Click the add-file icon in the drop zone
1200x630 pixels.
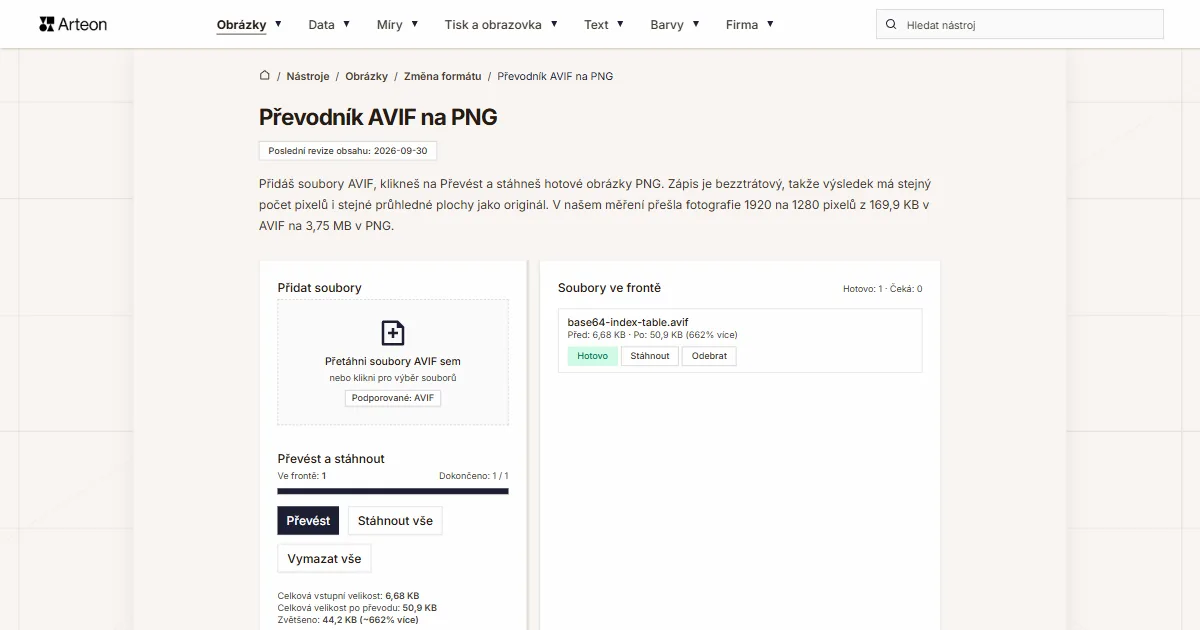(x=393, y=333)
